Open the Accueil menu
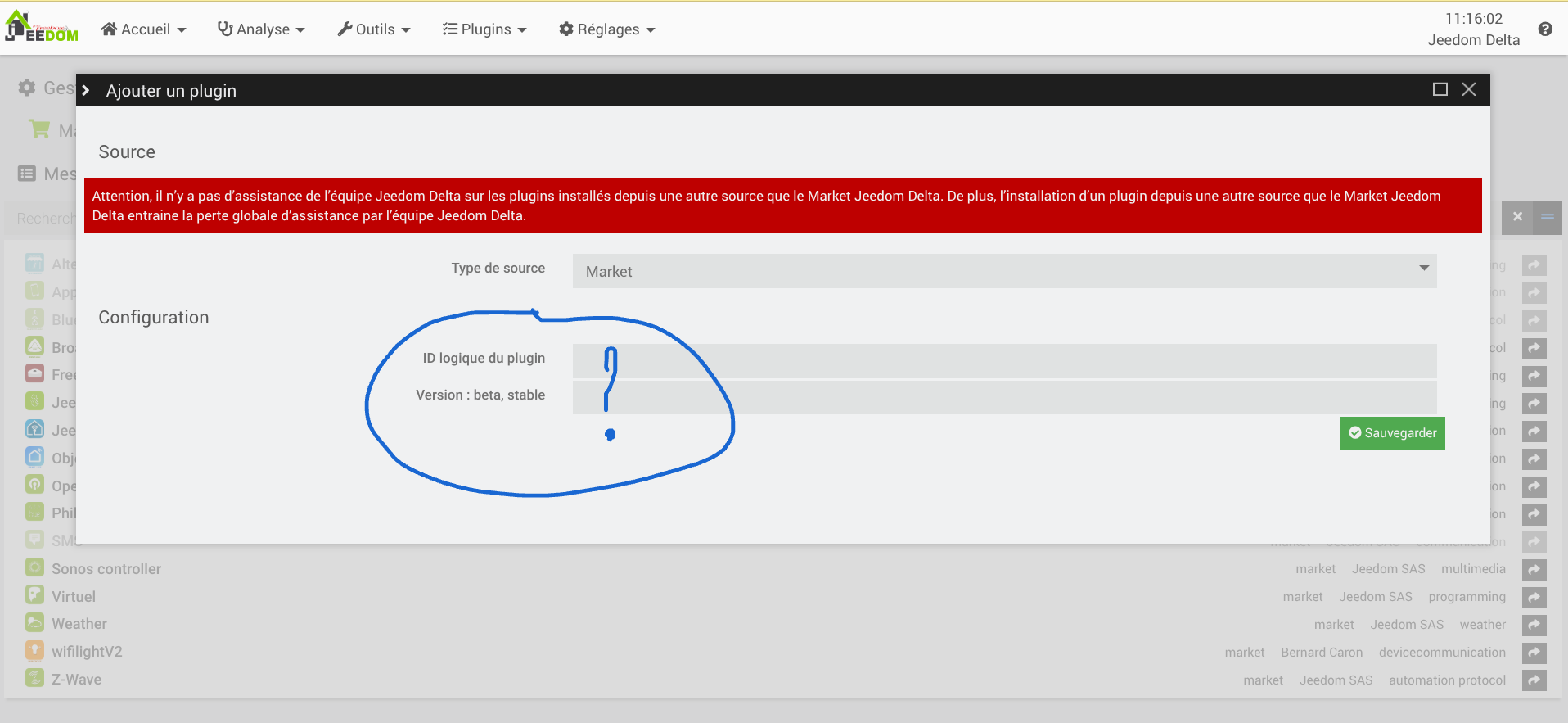Image resolution: width=1568 pixels, height=723 pixels. coord(143,29)
